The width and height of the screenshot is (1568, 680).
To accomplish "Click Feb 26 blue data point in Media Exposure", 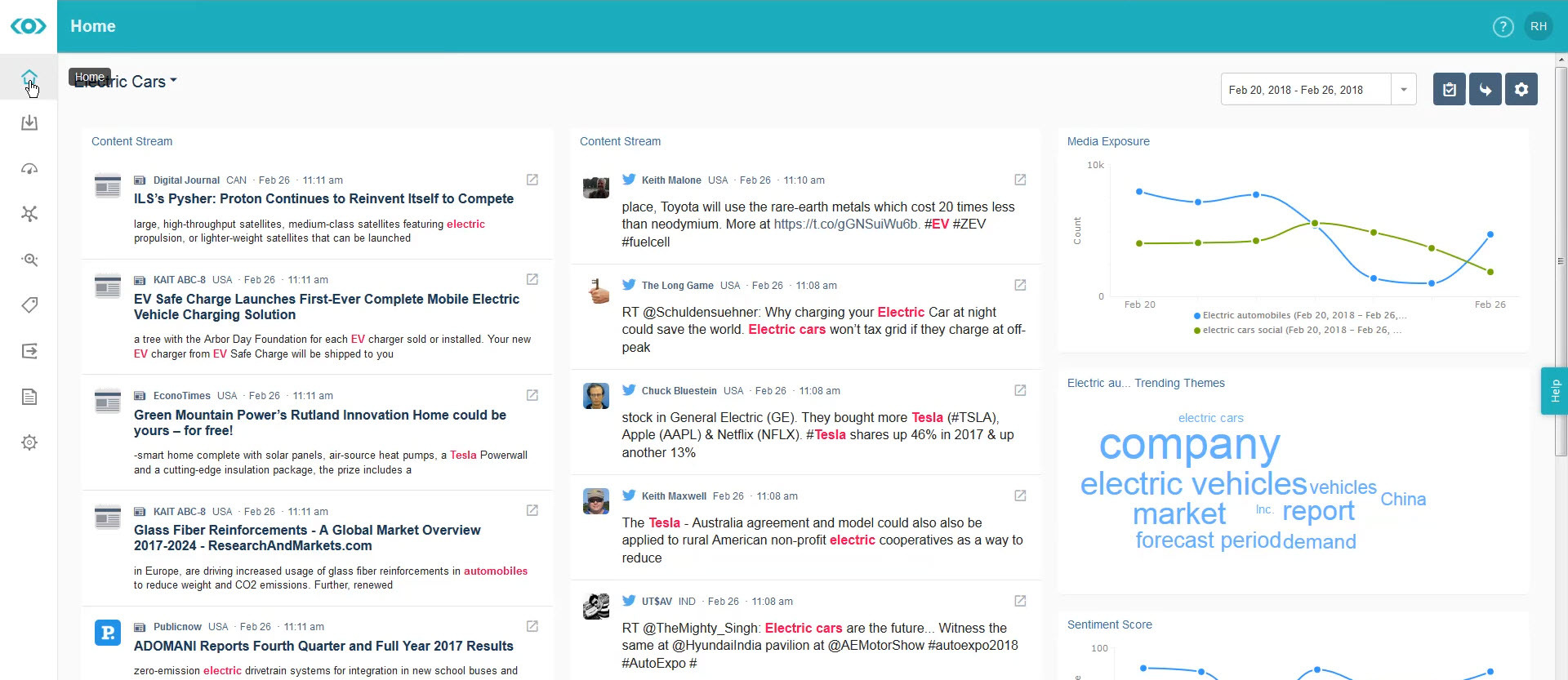I will (1490, 234).
